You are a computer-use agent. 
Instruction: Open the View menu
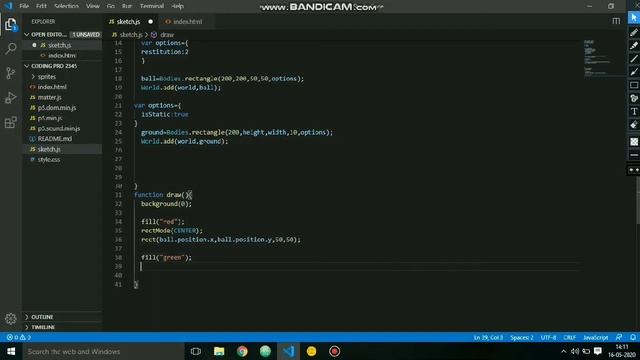[x=93, y=6]
